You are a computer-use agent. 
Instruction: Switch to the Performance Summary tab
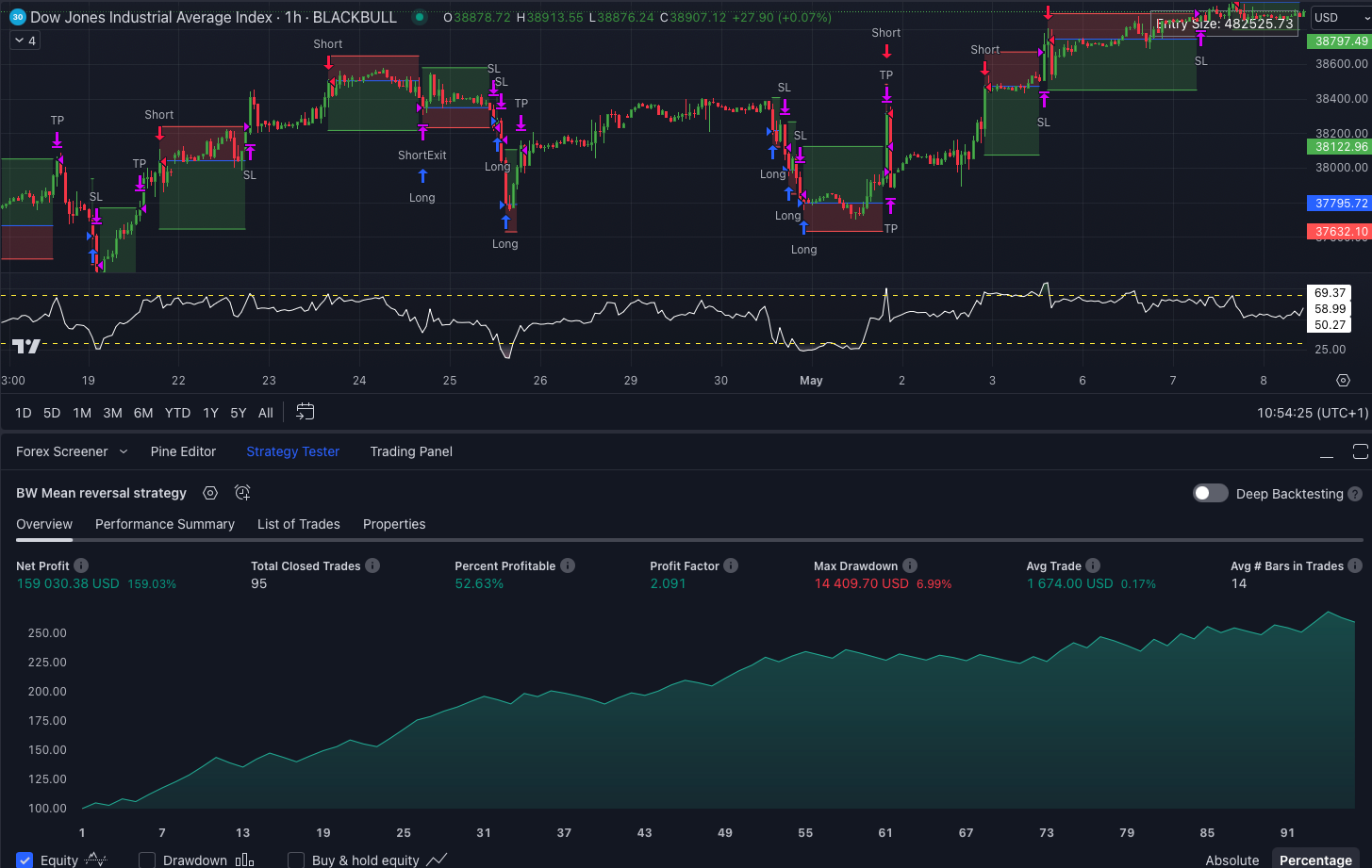(x=165, y=524)
